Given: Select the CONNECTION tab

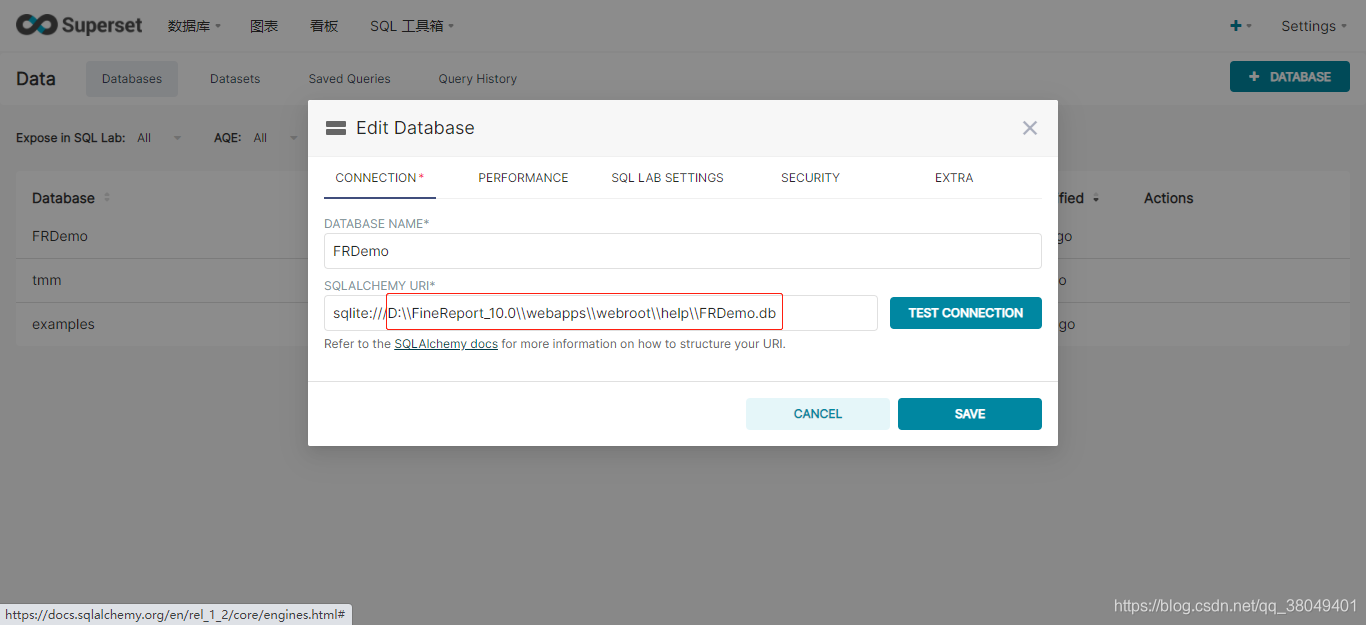Looking at the screenshot, I should [x=380, y=178].
